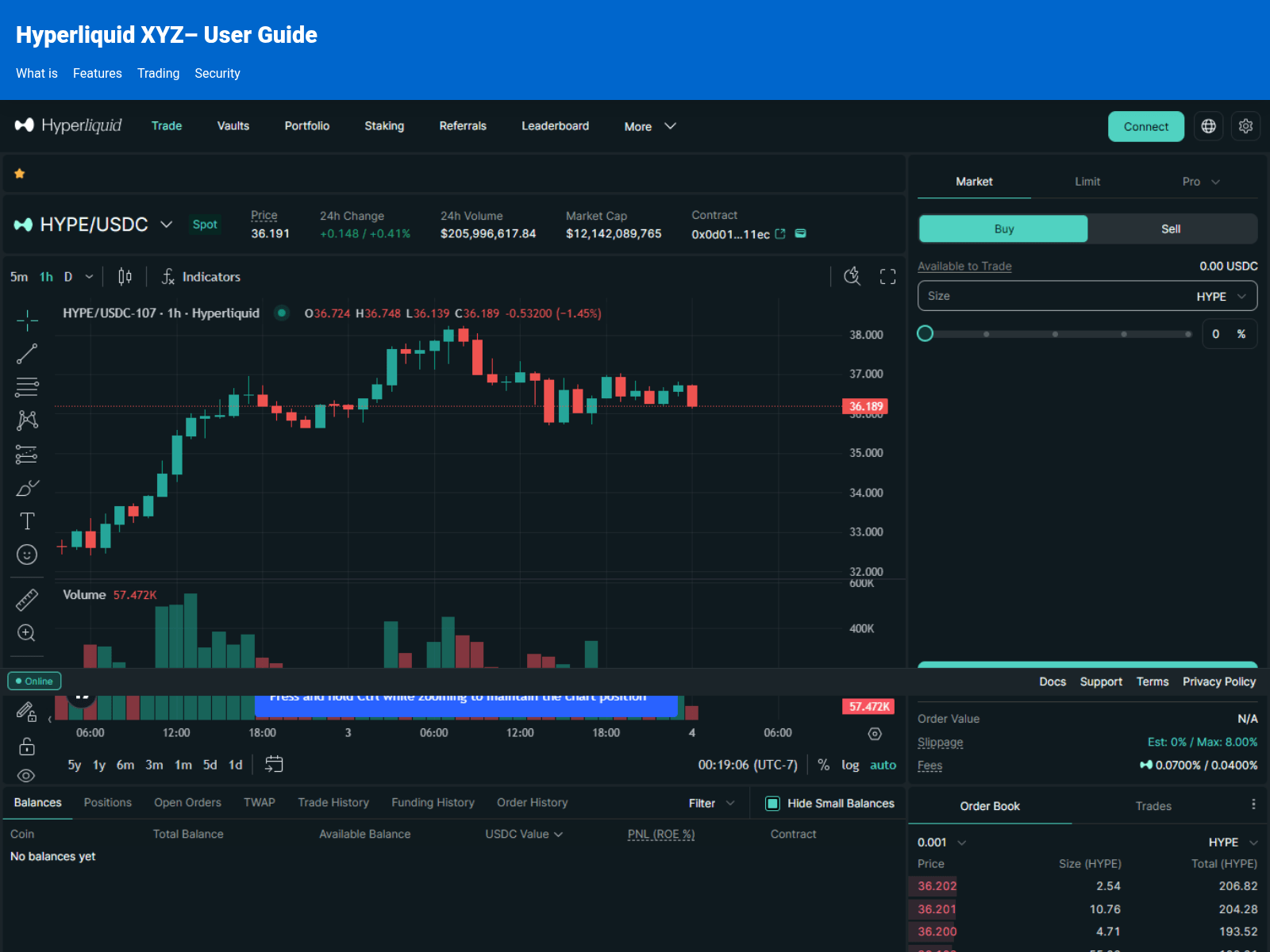This screenshot has width=1270, height=952.
Task: Switch chart interval to D
Action: tap(68, 277)
